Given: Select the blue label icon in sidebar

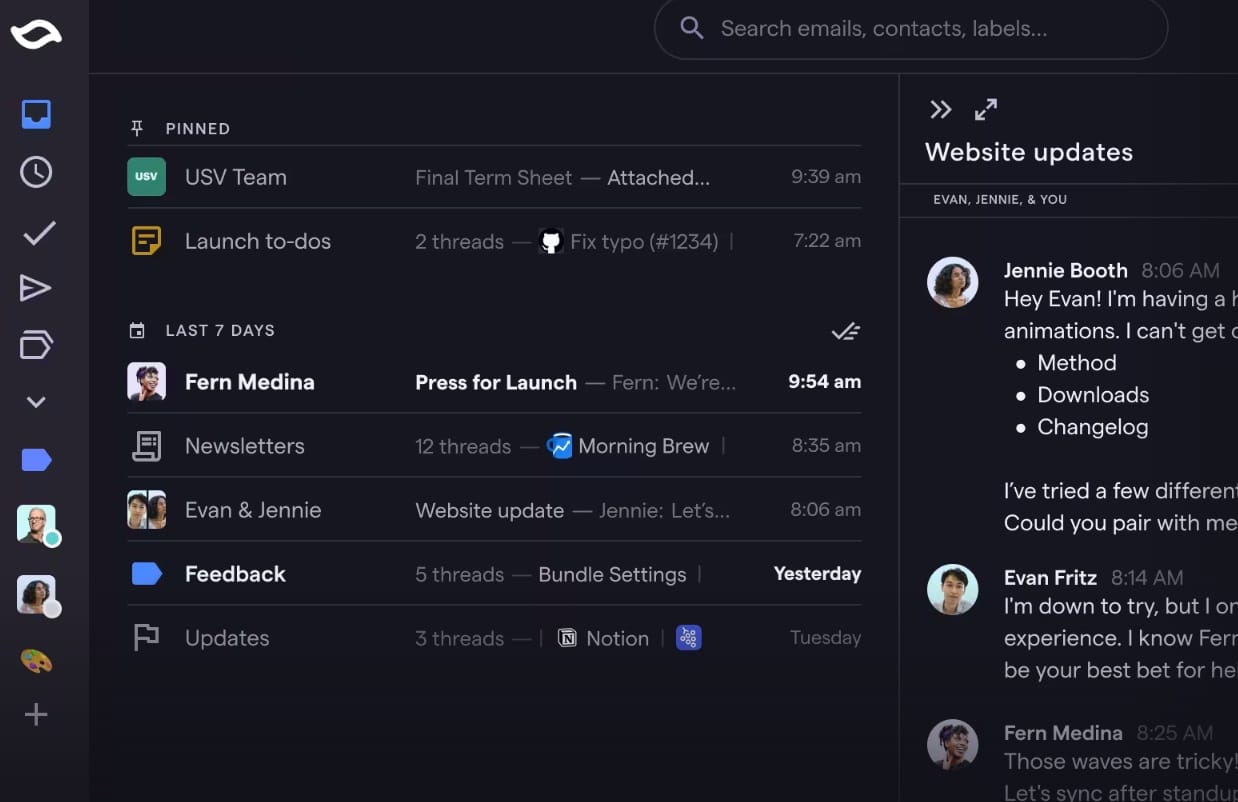Looking at the screenshot, I should coord(36,460).
